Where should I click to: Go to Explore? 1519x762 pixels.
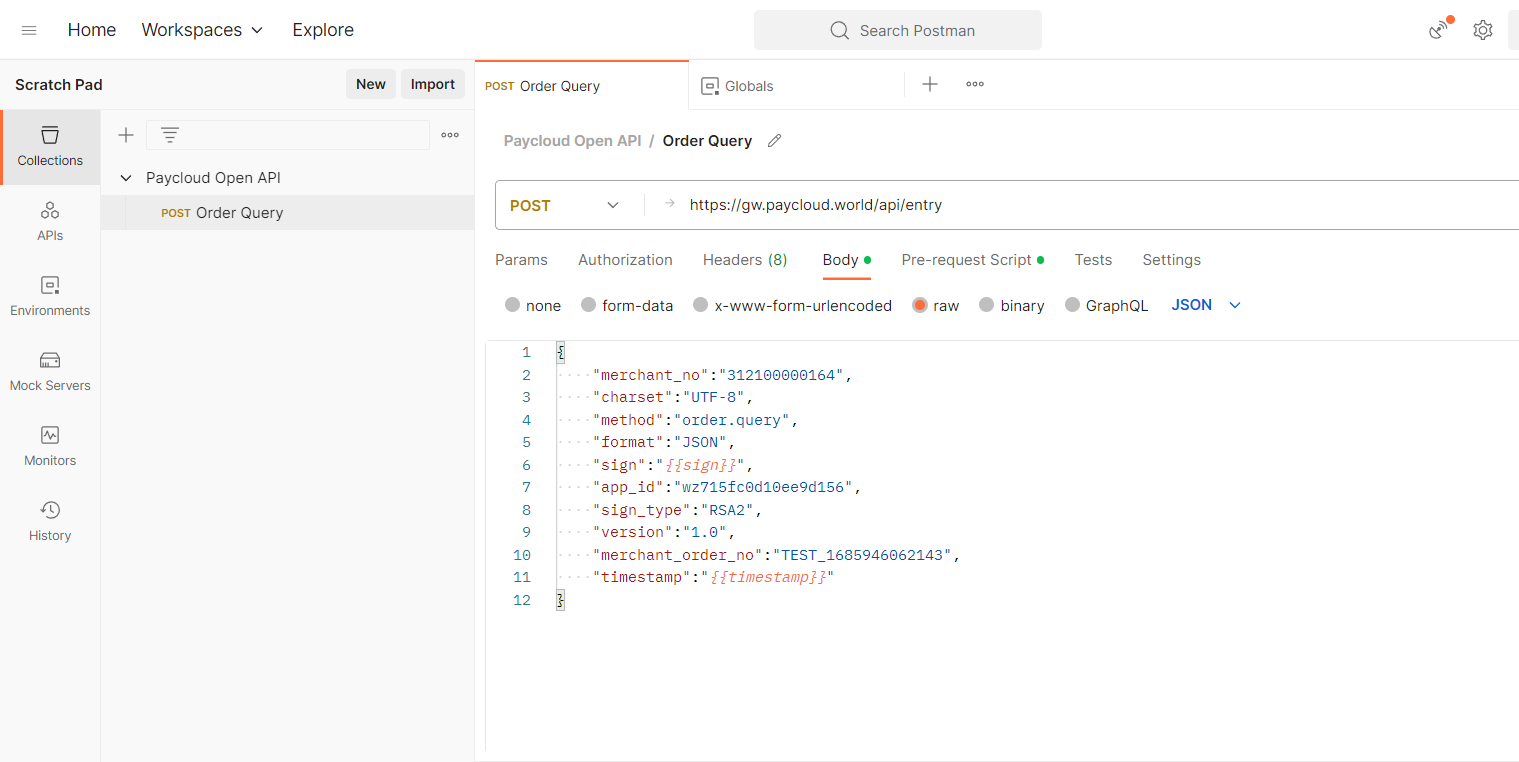point(323,30)
